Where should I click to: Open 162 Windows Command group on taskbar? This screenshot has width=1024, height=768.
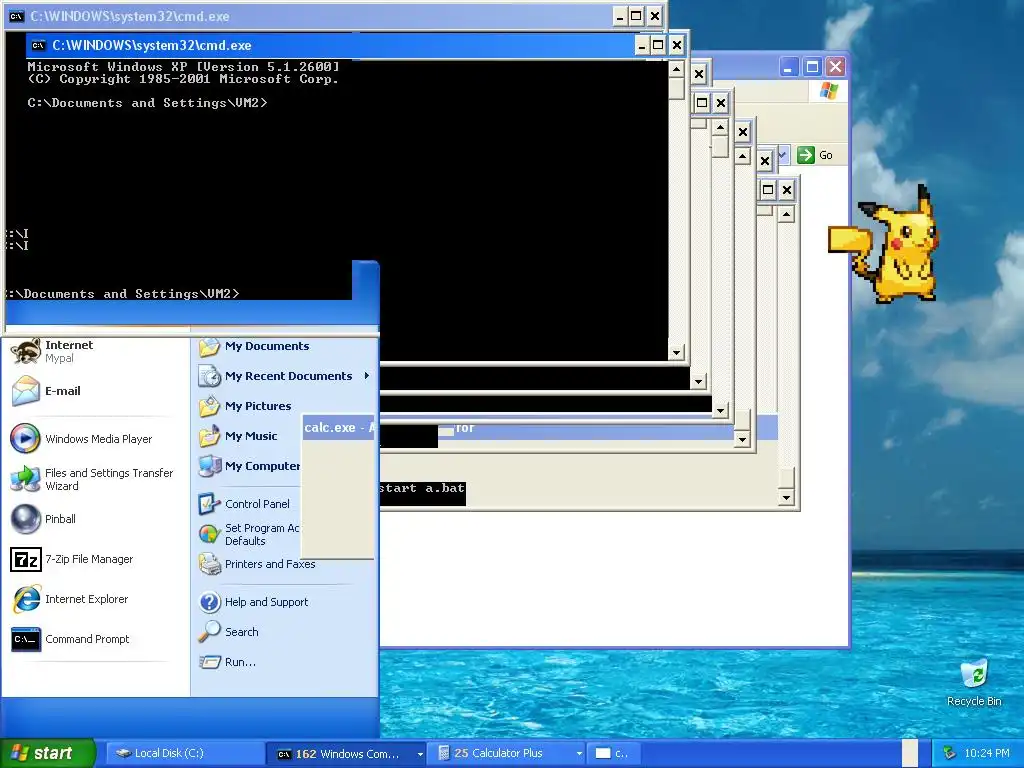(x=346, y=754)
